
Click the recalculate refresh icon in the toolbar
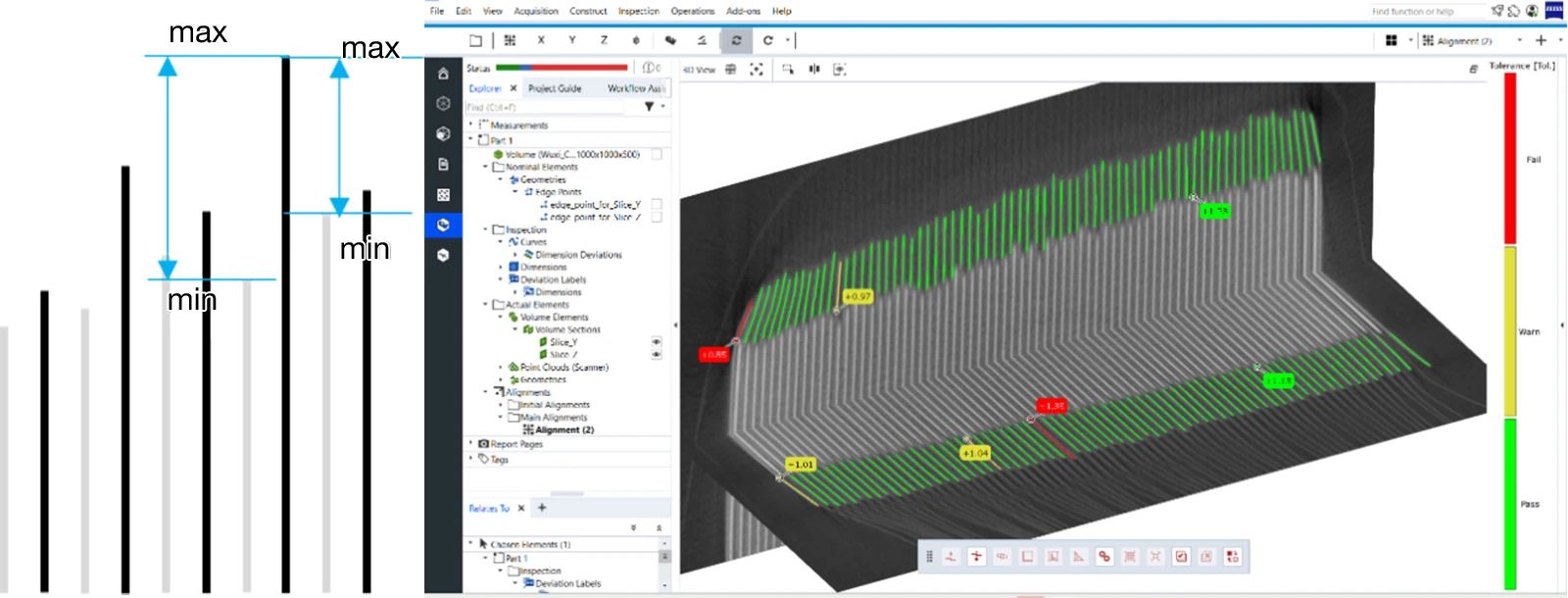736,40
